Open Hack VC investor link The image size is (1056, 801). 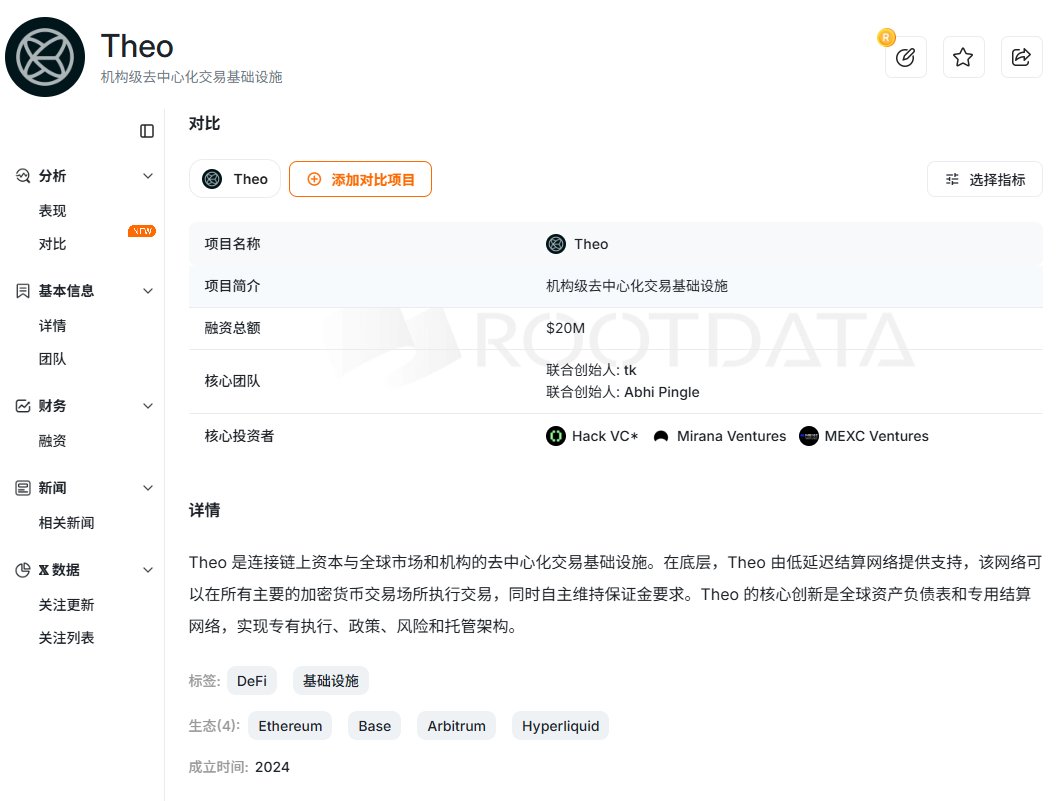pyautogui.click(x=605, y=437)
